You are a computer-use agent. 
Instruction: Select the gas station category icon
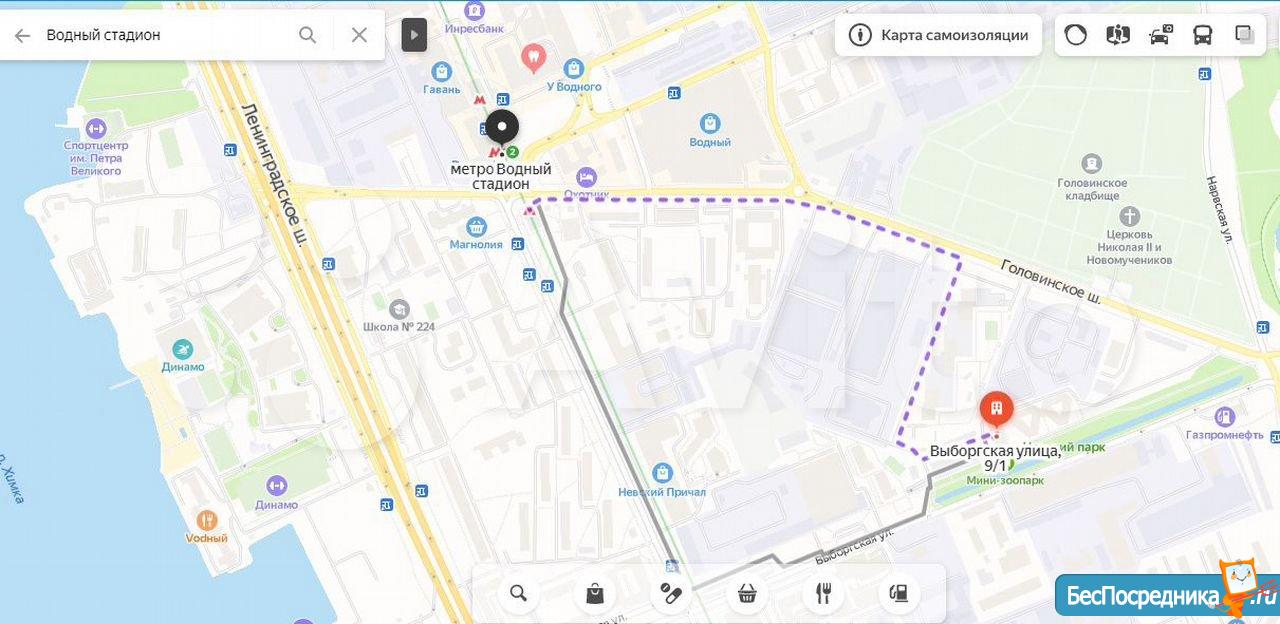899,594
